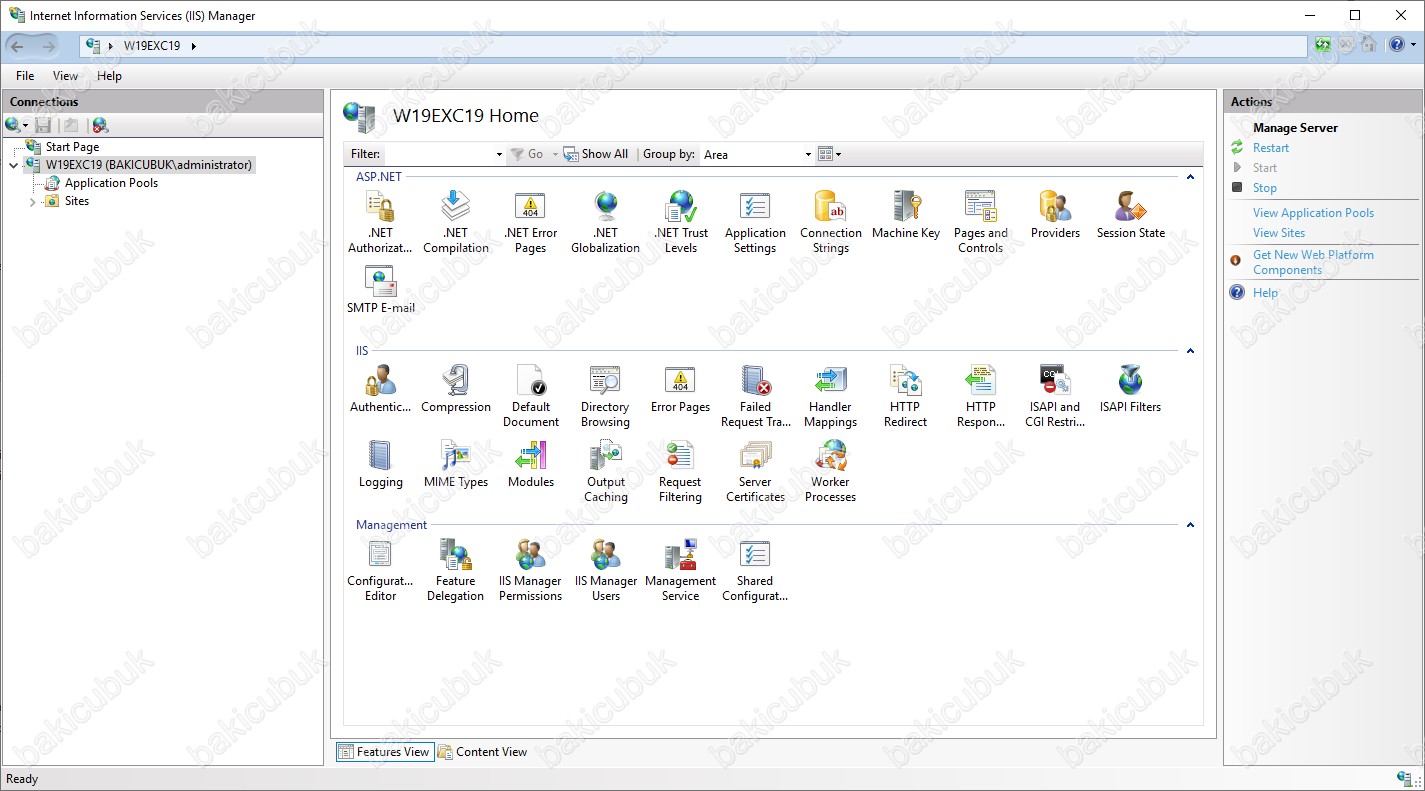Stop the server from Actions
The width and height of the screenshot is (1425, 791).
coord(1265,188)
